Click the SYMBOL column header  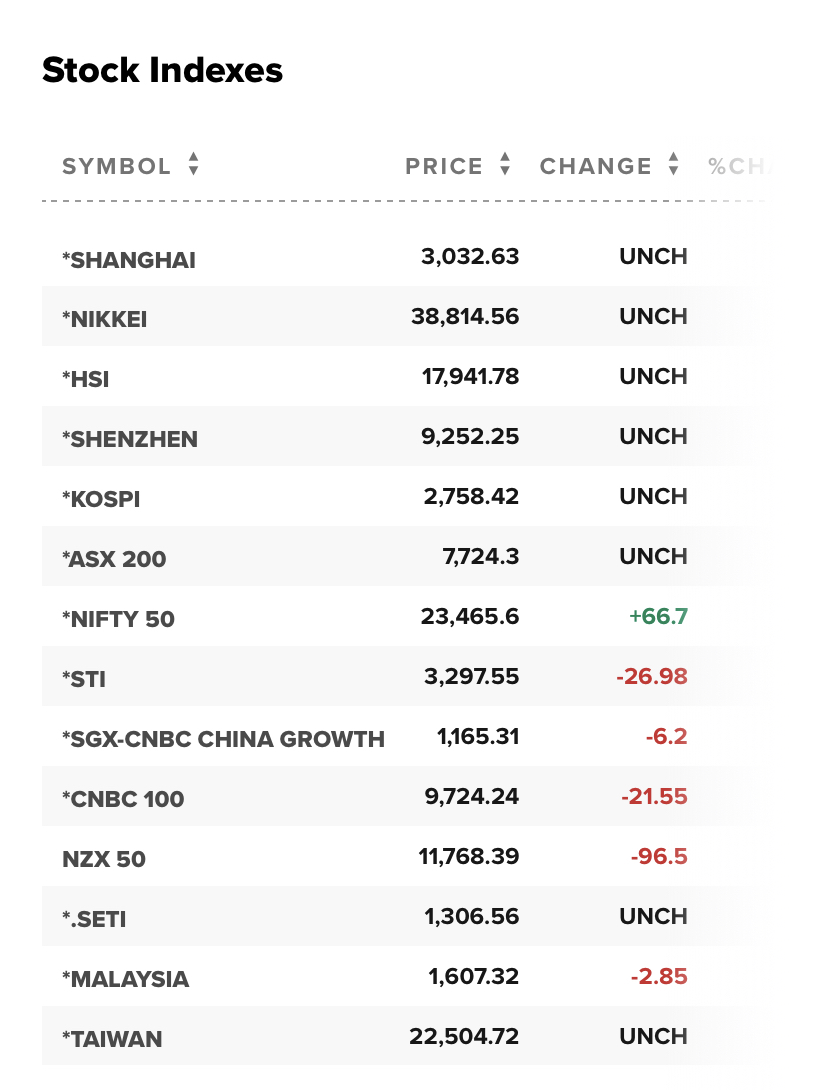pyautogui.click(x=116, y=166)
